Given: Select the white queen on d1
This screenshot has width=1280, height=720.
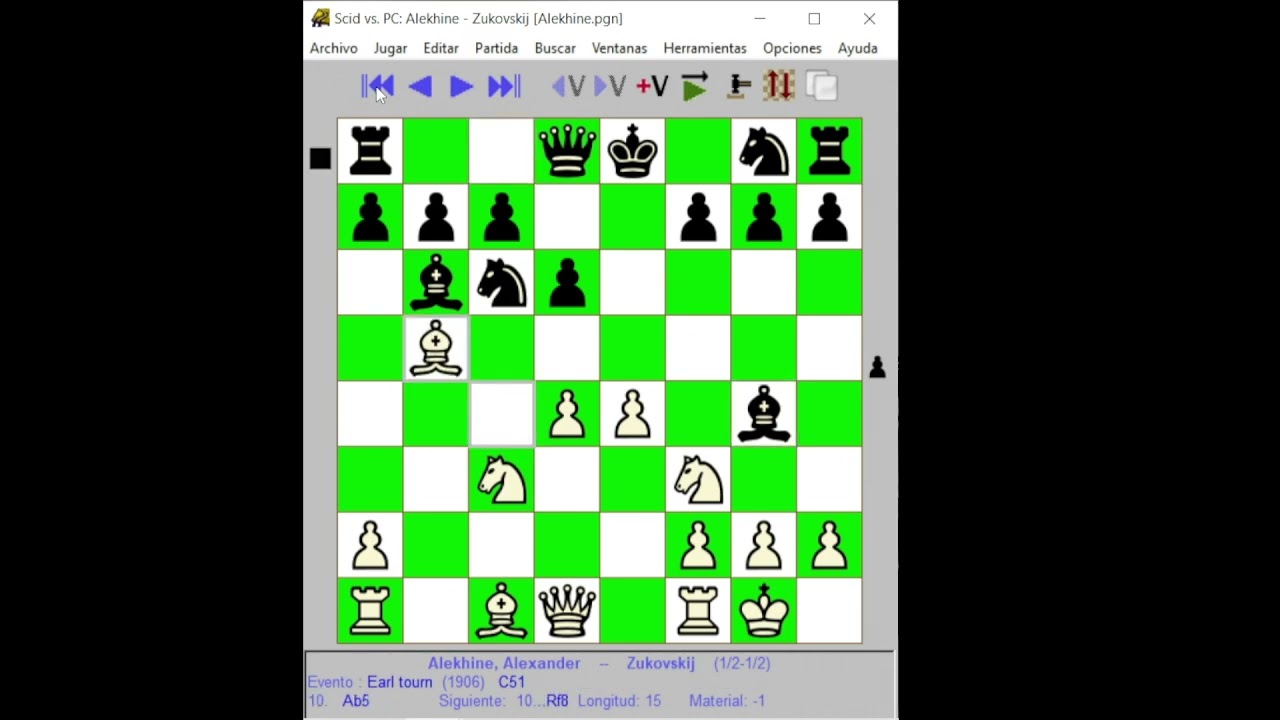Looking at the screenshot, I should [567, 610].
